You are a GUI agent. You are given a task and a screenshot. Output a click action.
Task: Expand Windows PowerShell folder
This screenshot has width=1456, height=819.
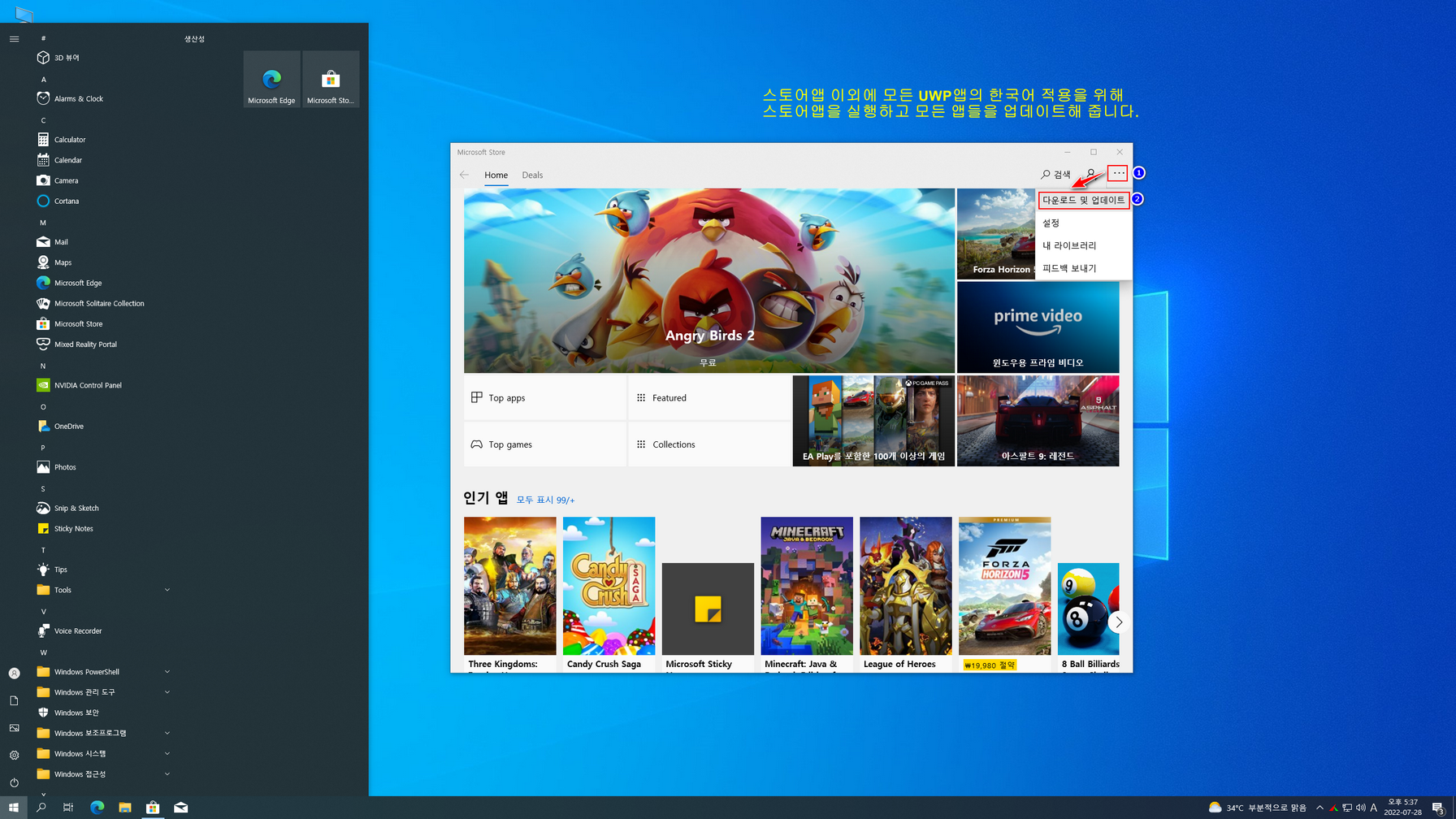(102, 672)
